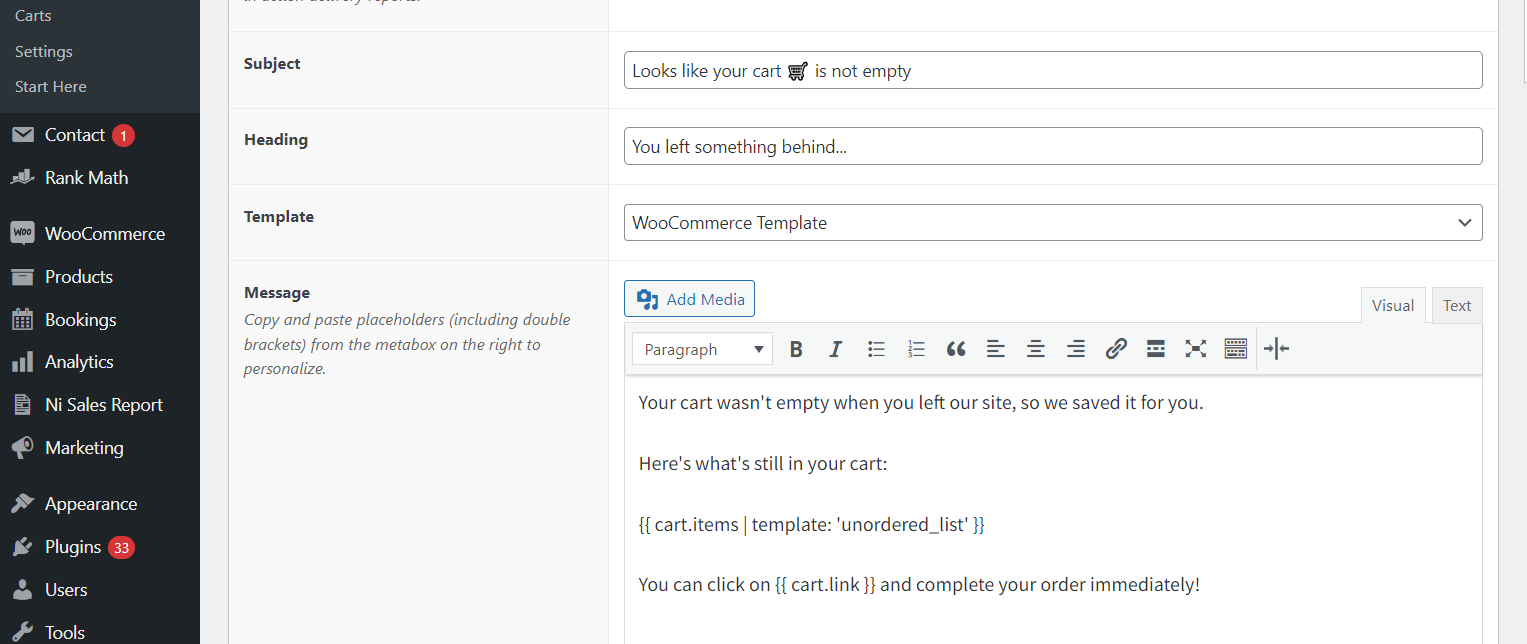Insert a link in the message

coord(1116,348)
